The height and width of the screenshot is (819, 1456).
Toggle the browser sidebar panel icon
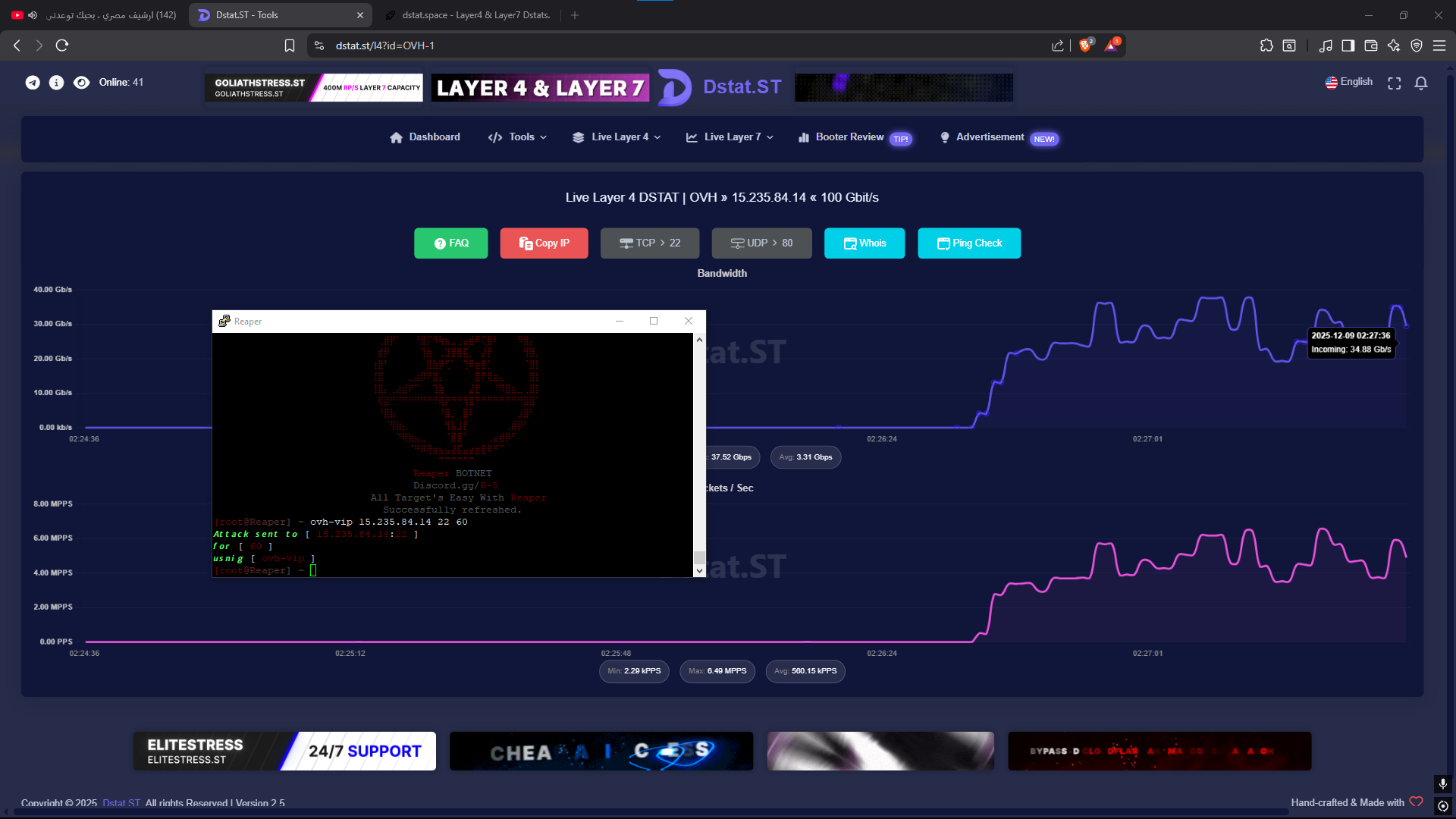pos(1348,45)
